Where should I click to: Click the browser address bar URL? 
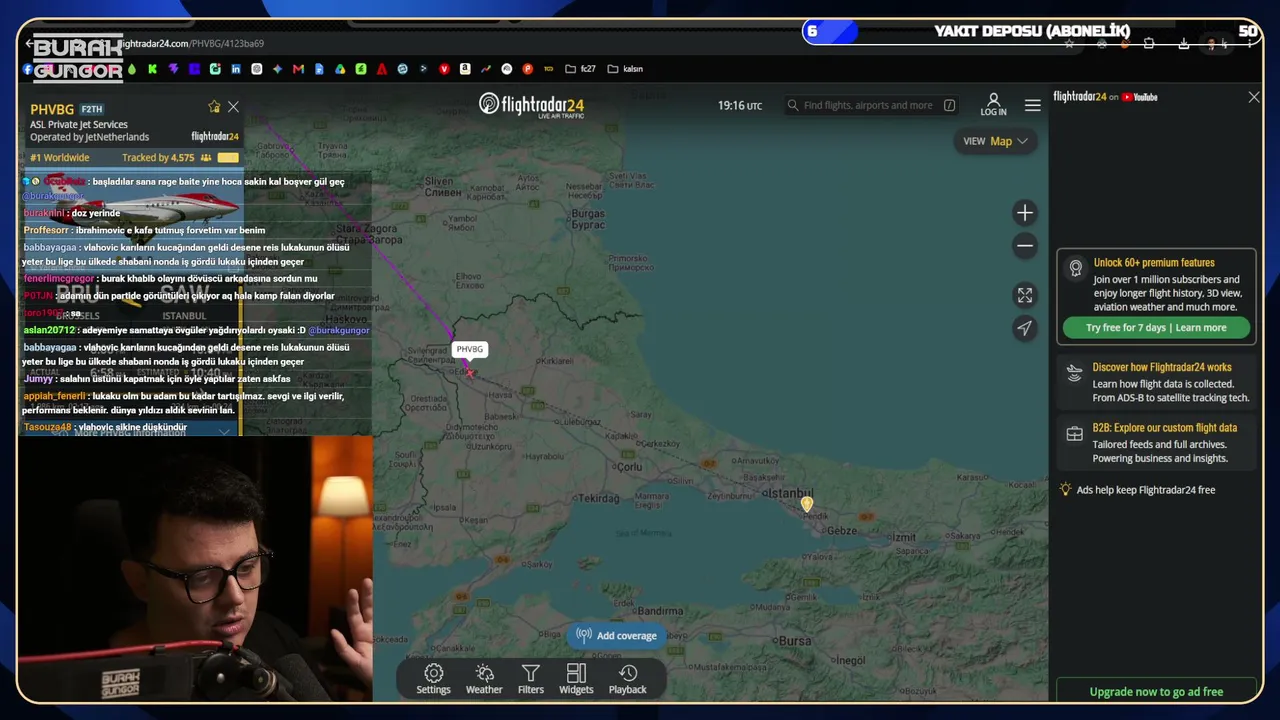coord(190,44)
